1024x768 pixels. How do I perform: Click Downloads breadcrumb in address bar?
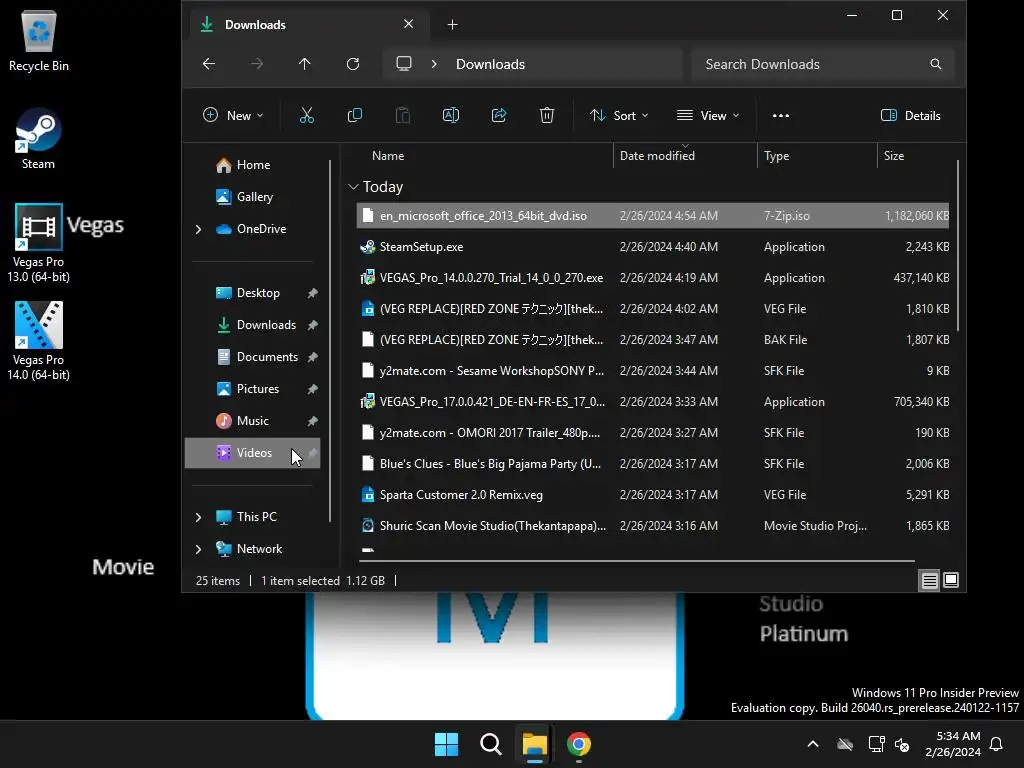pos(490,64)
